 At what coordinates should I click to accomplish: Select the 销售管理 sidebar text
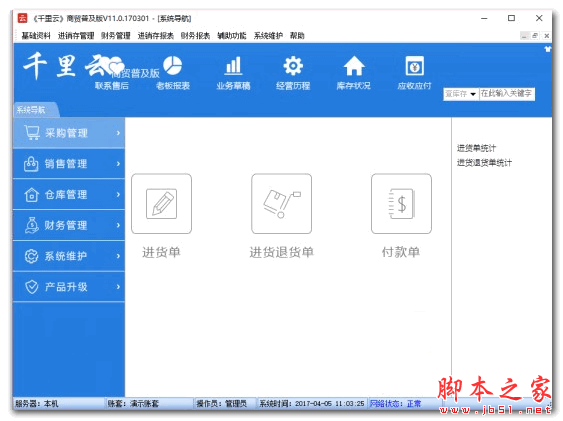[66, 164]
